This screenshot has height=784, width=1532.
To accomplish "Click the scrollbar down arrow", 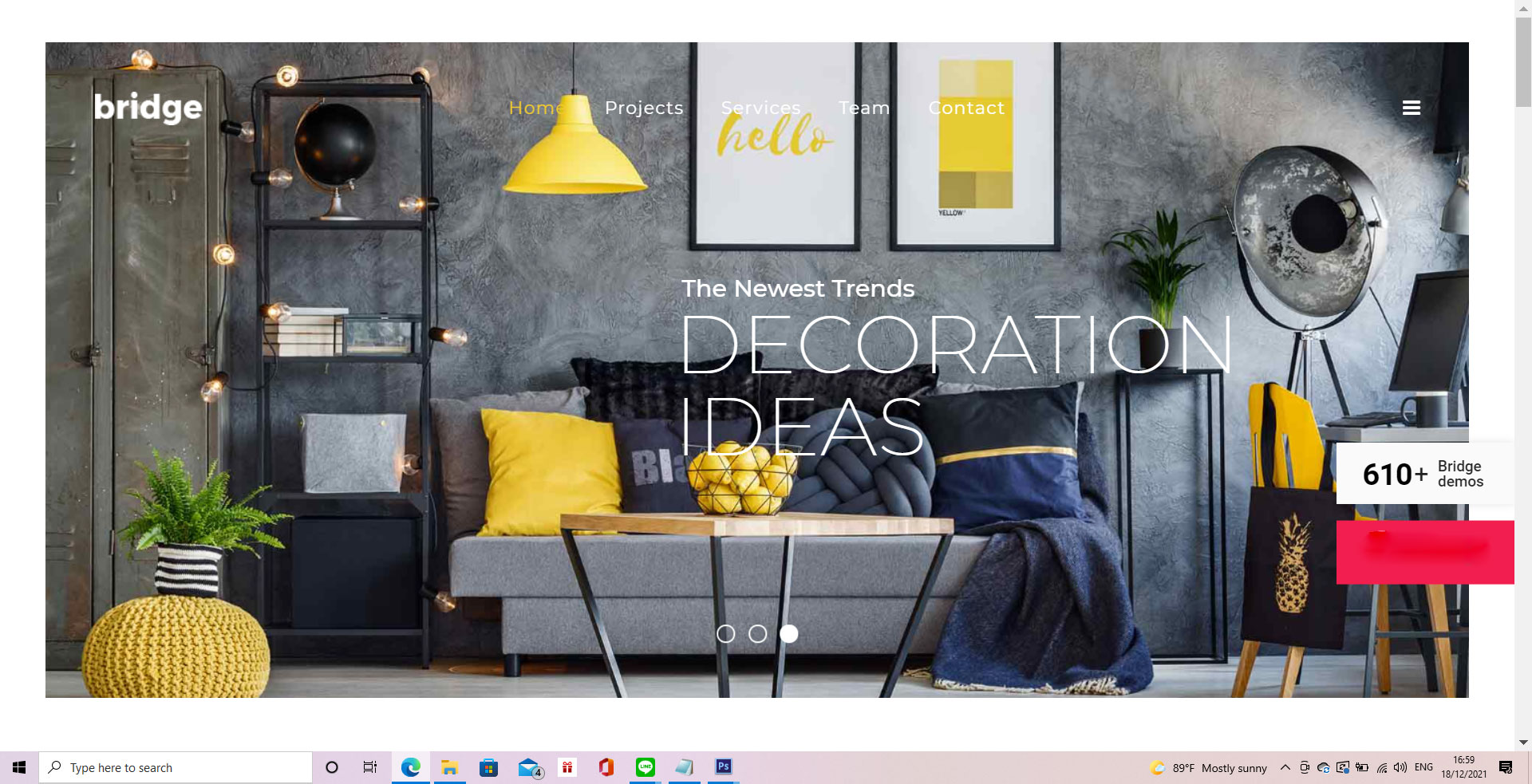I will [x=1523, y=742].
